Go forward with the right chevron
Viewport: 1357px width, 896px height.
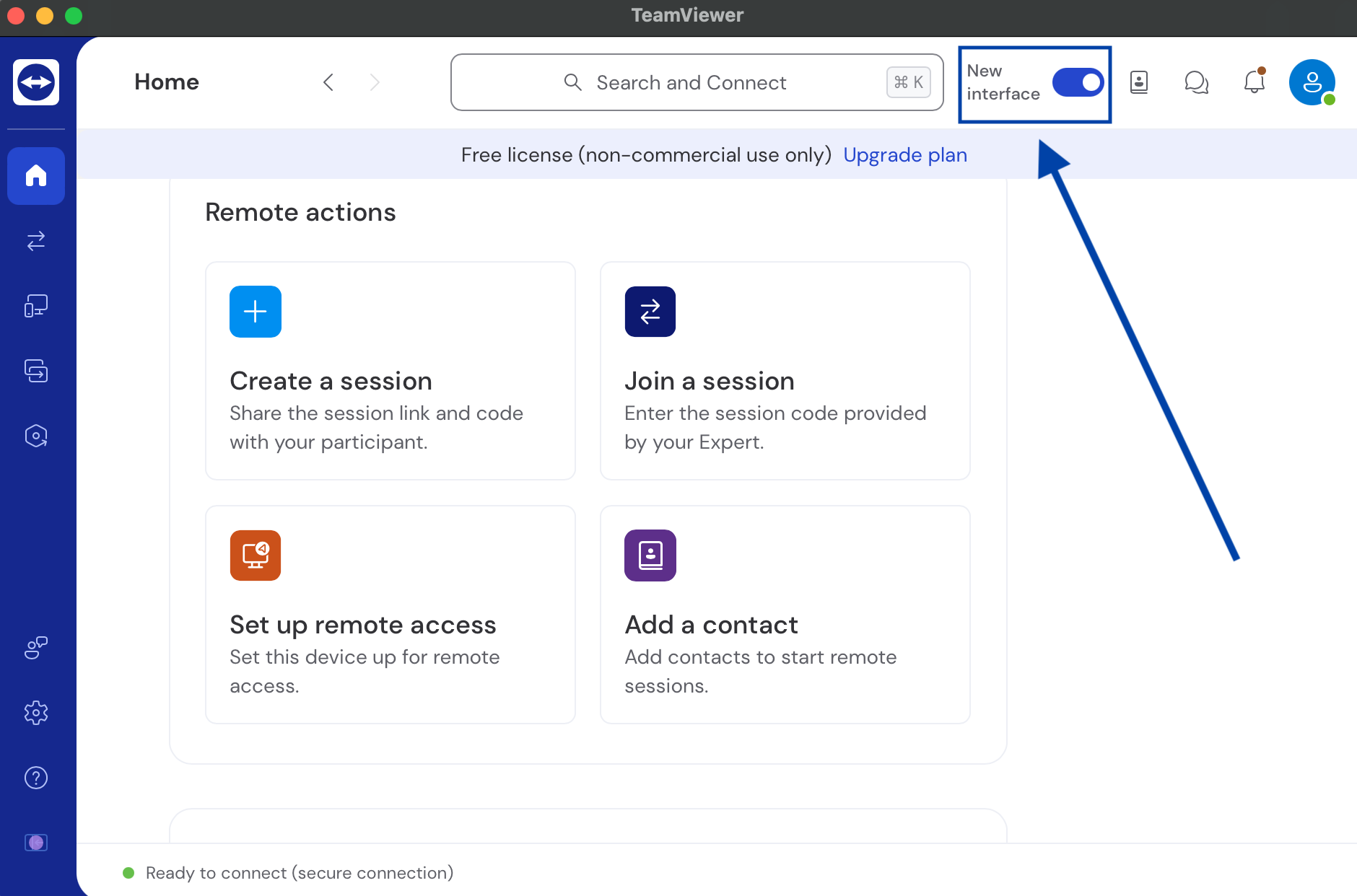(x=375, y=82)
